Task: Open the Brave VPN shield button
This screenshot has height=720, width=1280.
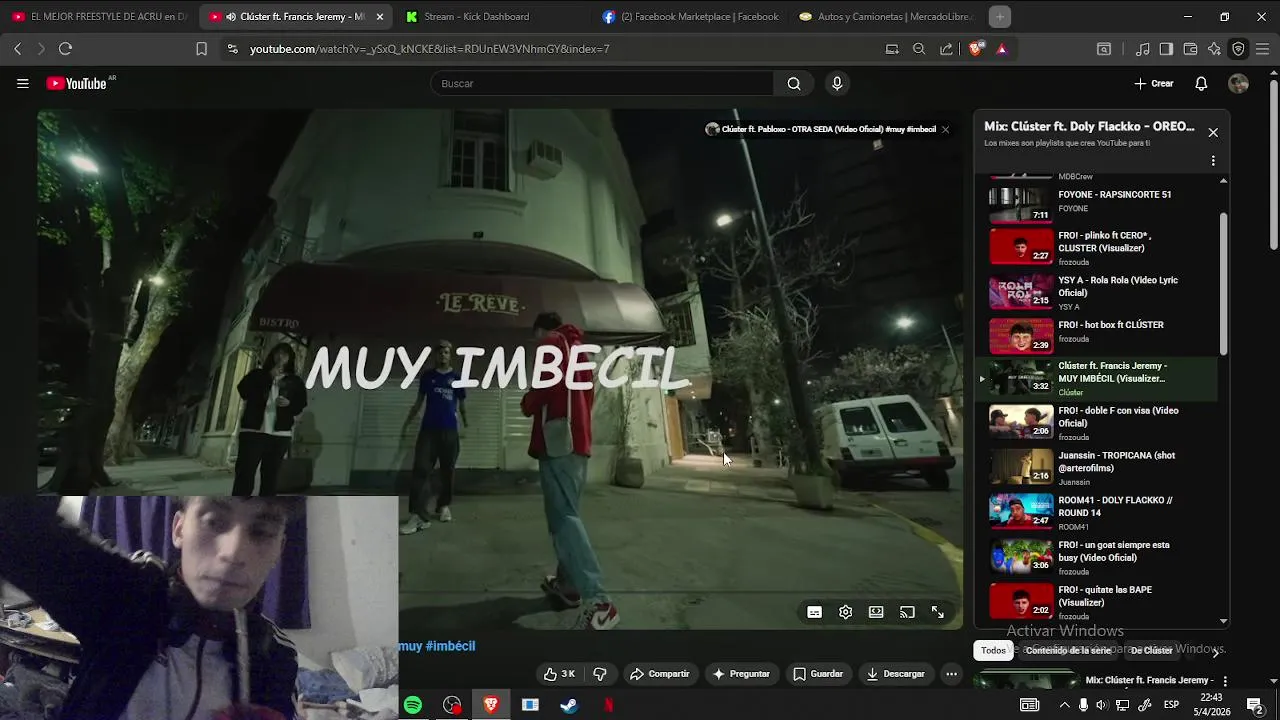Action: tap(1238, 48)
